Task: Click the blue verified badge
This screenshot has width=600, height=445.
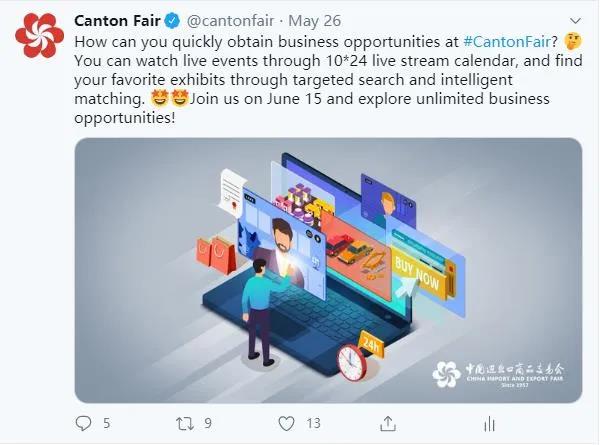Action: (172, 21)
